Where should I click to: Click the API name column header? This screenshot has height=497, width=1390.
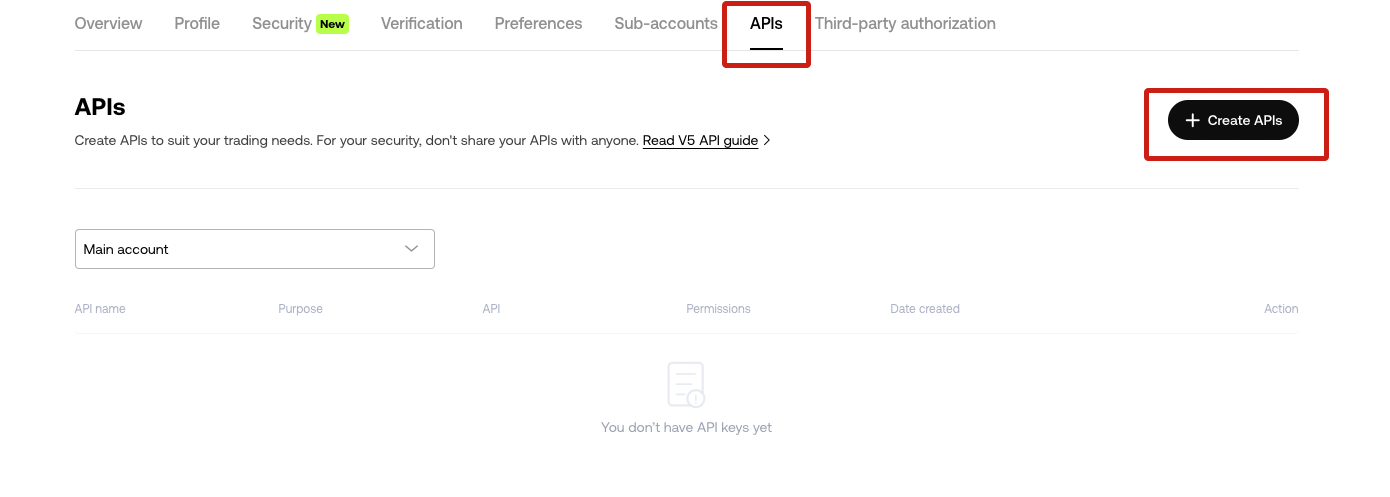point(100,309)
